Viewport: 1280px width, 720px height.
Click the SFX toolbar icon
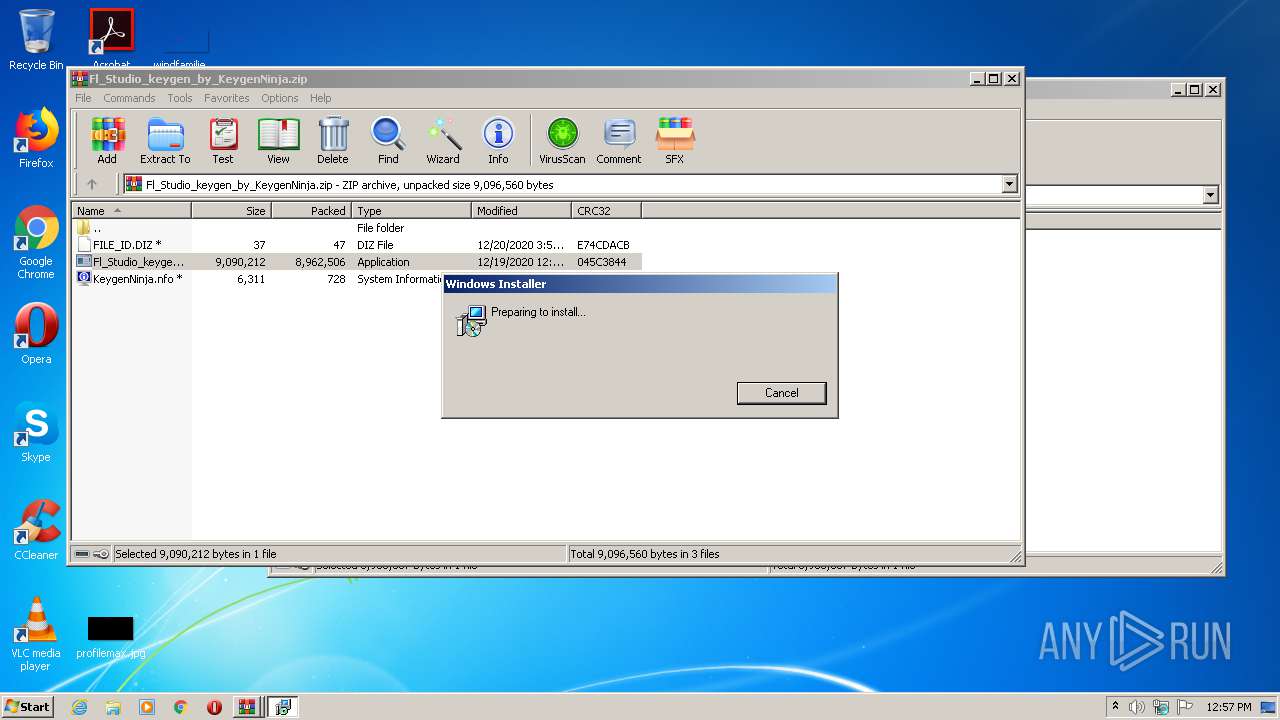point(675,140)
